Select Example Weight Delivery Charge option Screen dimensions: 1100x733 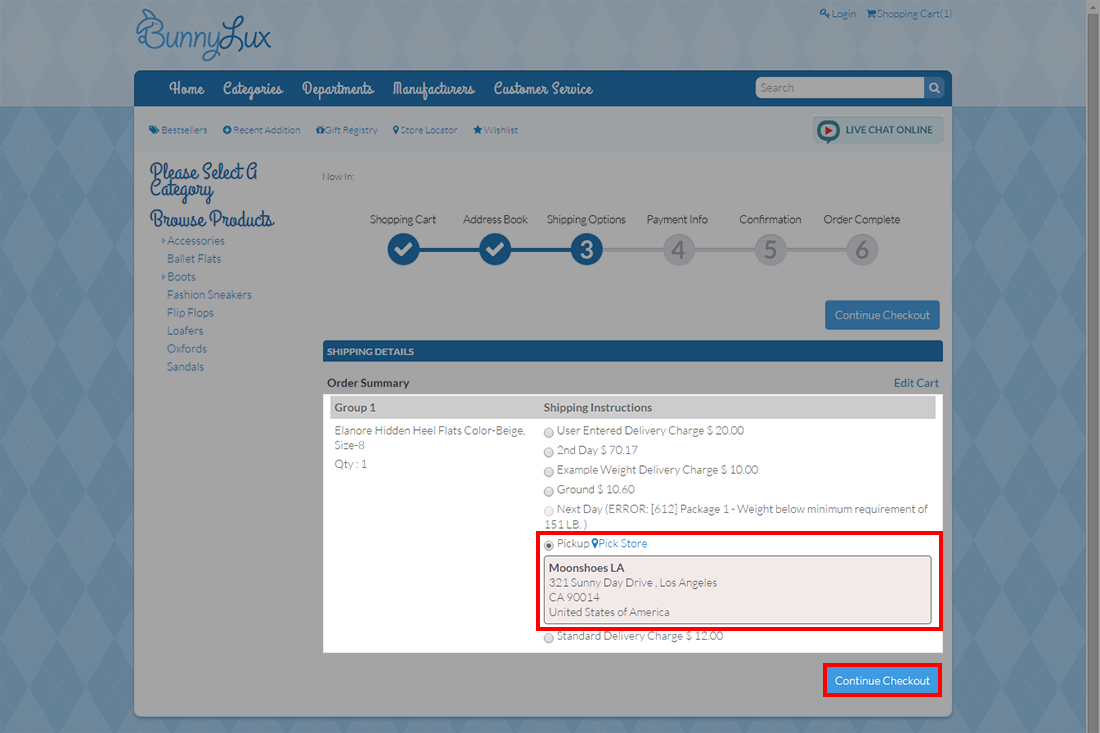click(549, 471)
